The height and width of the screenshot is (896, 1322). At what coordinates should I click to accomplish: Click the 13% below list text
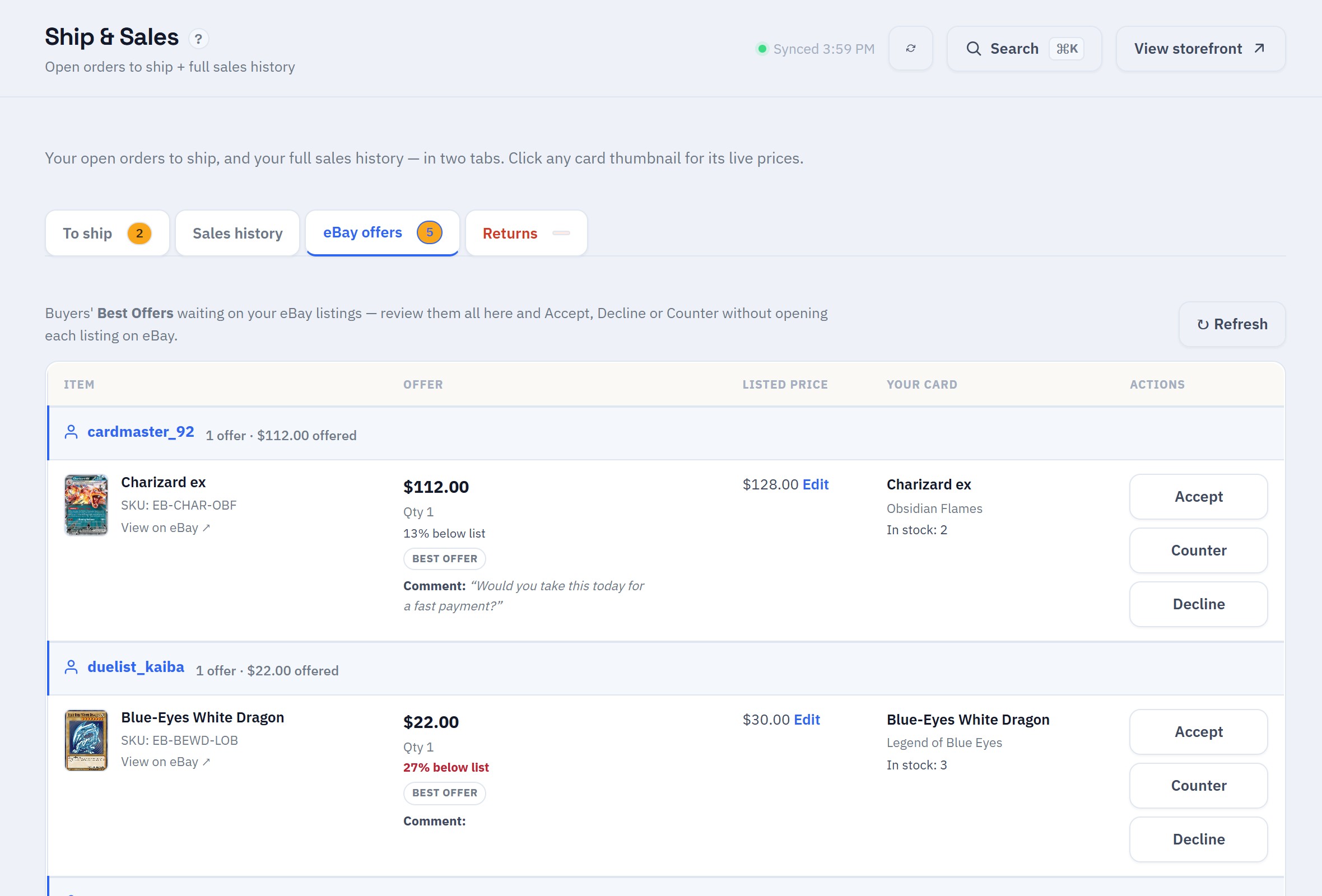444,533
